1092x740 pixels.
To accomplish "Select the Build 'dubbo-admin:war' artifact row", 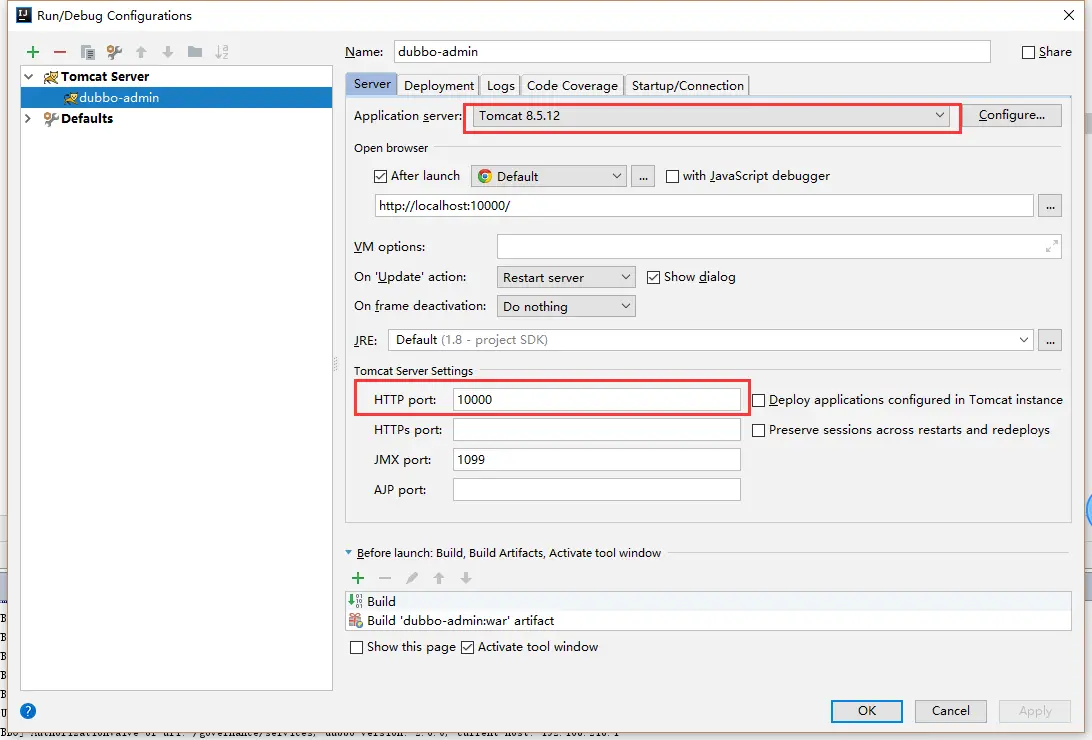I will tap(709, 620).
